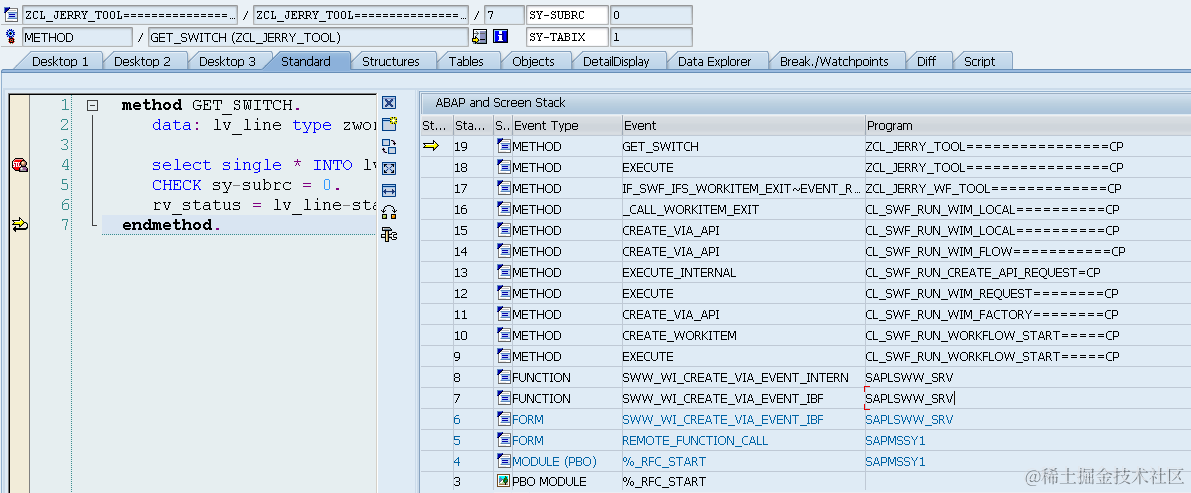Open the Tables tab

click(466, 62)
